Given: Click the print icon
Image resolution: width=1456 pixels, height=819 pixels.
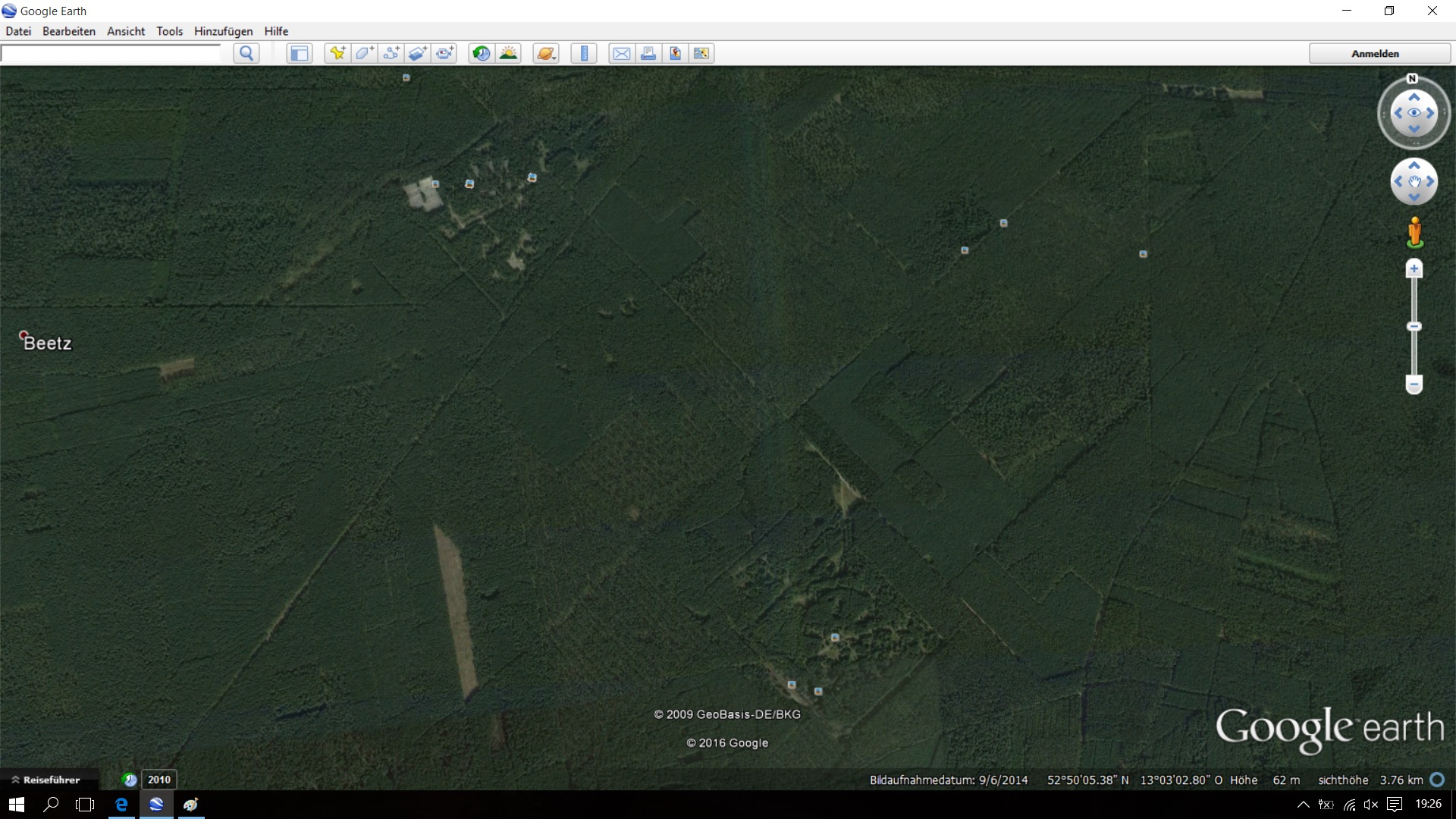Looking at the screenshot, I should (648, 53).
